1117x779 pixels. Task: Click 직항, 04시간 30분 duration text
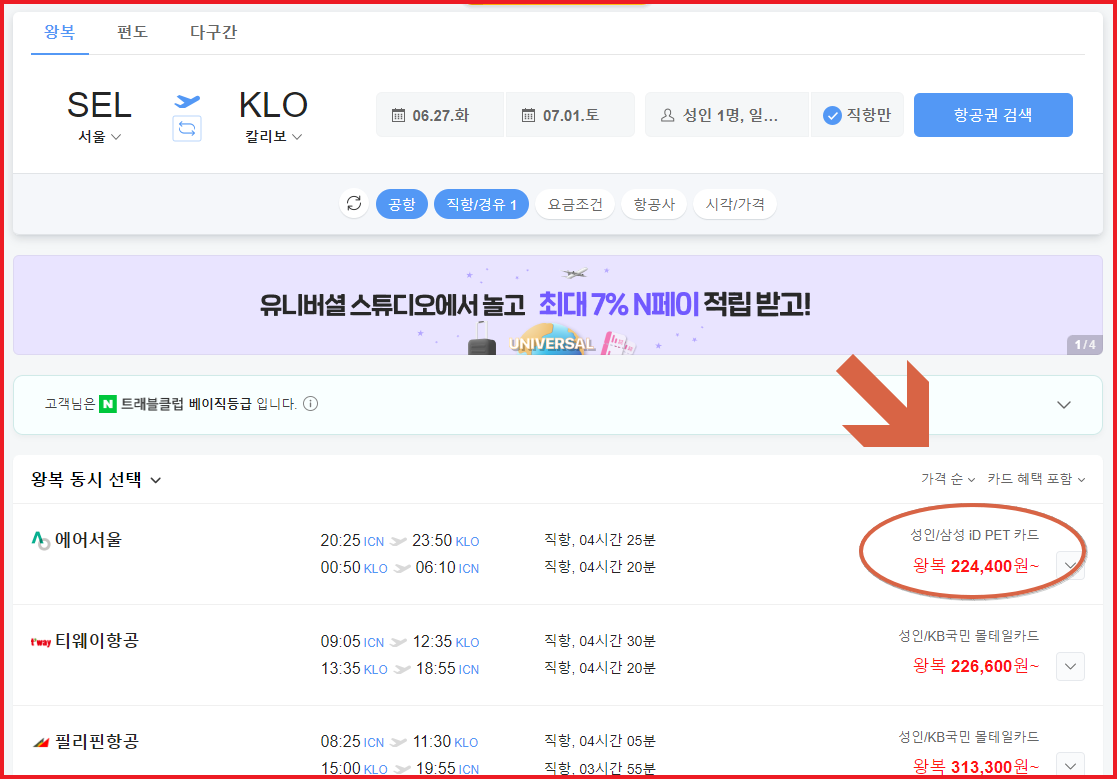600,642
